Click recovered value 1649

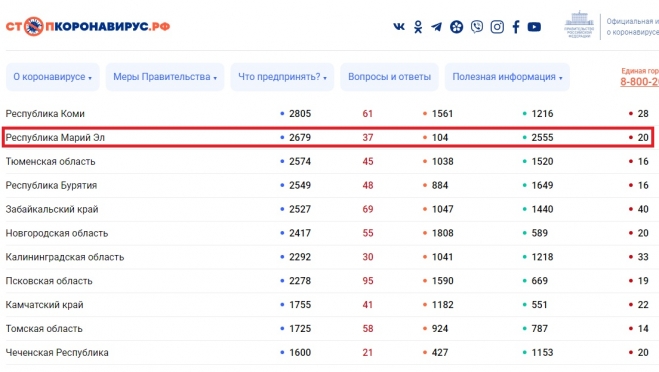click(x=543, y=185)
